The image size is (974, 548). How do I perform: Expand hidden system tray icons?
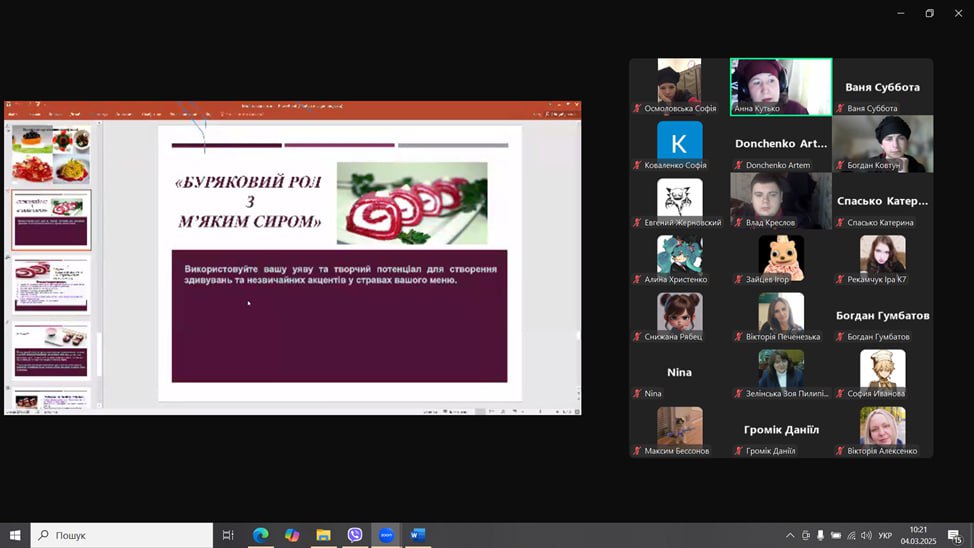790,535
